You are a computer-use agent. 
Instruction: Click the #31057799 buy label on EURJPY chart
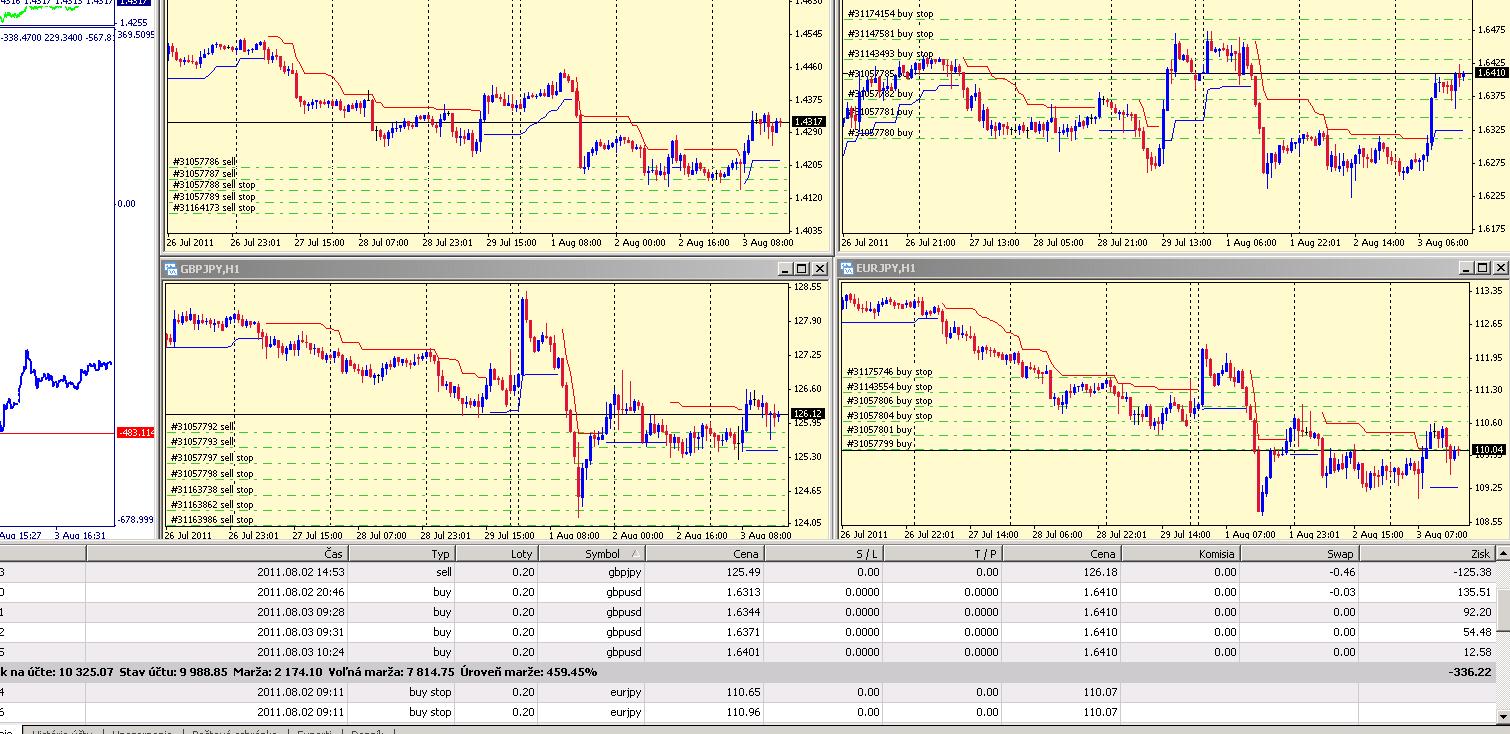click(x=880, y=443)
